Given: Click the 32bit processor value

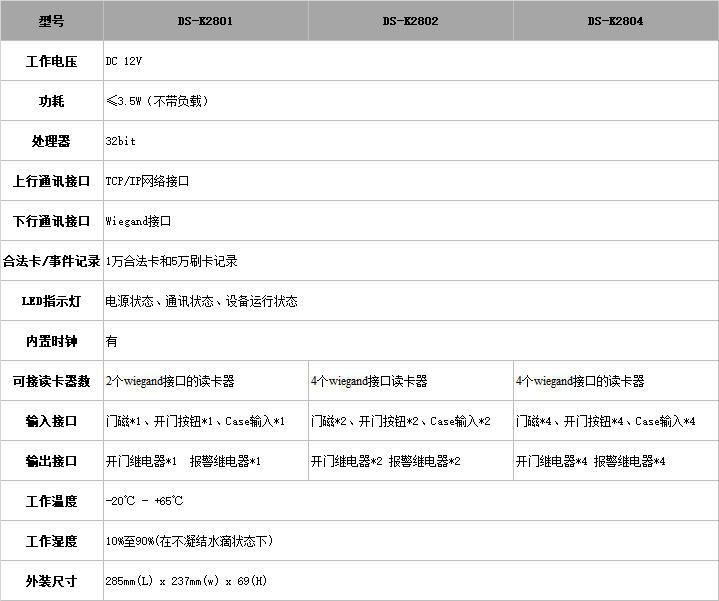Looking at the screenshot, I should click(120, 141).
